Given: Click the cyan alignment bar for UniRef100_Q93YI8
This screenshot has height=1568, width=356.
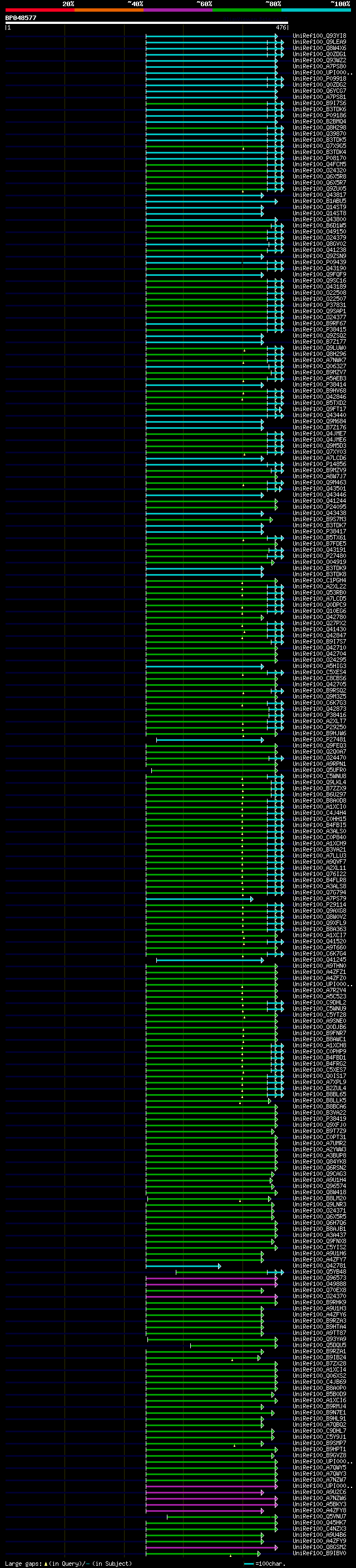Looking at the screenshot, I should [211, 37].
